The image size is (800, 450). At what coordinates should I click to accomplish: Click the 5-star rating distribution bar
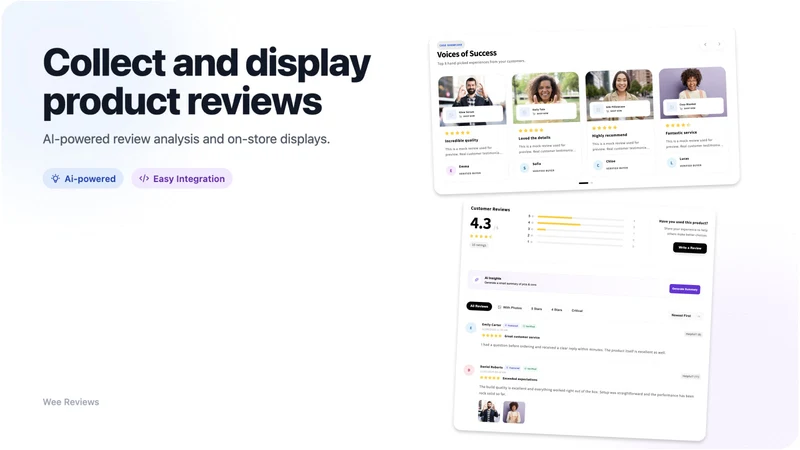pos(580,218)
